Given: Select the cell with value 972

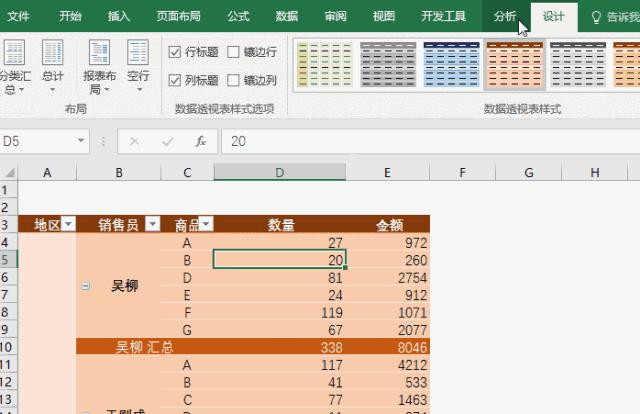Looking at the screenshot, I should point(388,243).
